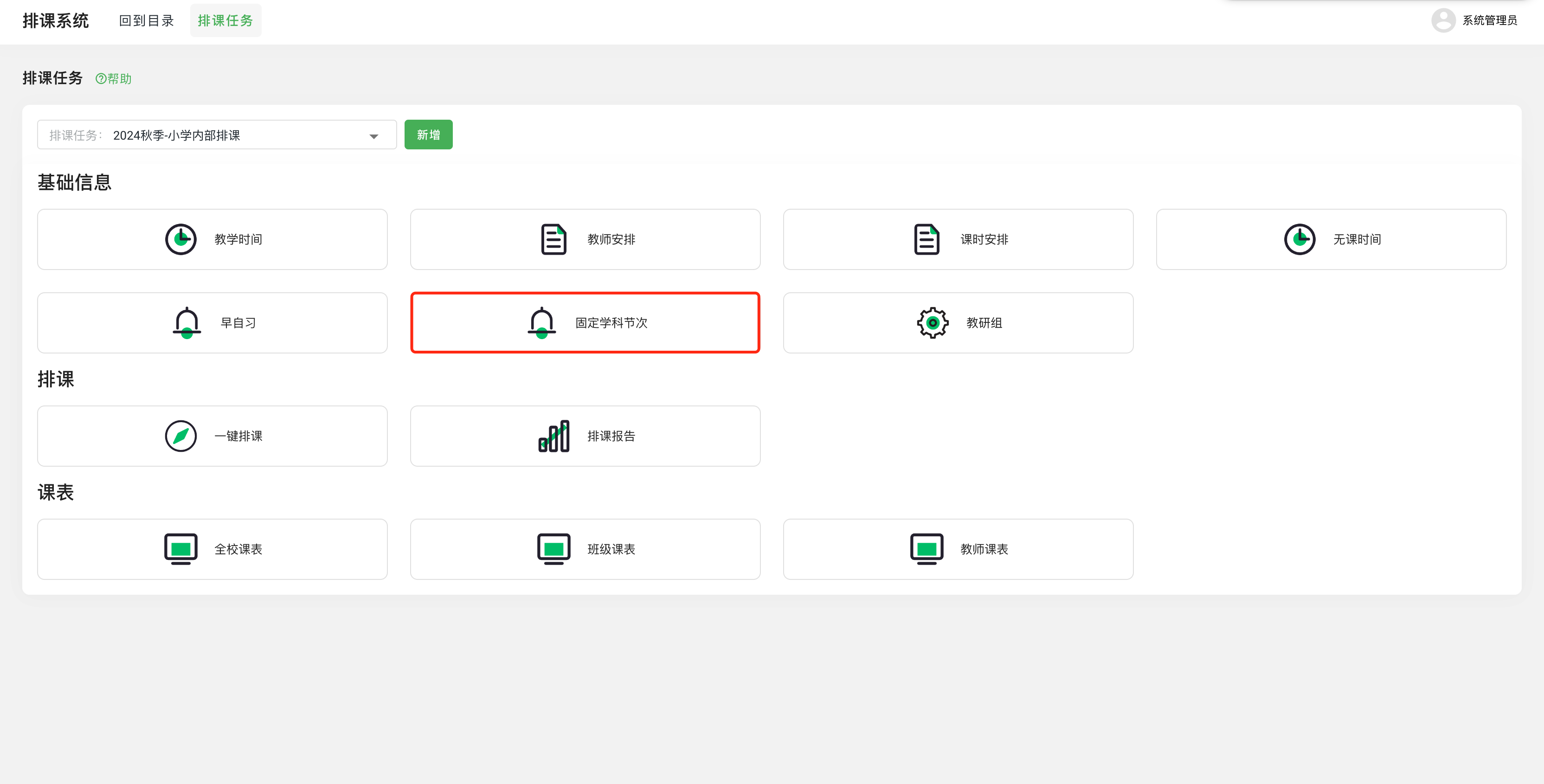Click the 班级课表 monitor icon
This screenshot has height=784, width=1544.
pyautogui.click(x=553, y=548)
